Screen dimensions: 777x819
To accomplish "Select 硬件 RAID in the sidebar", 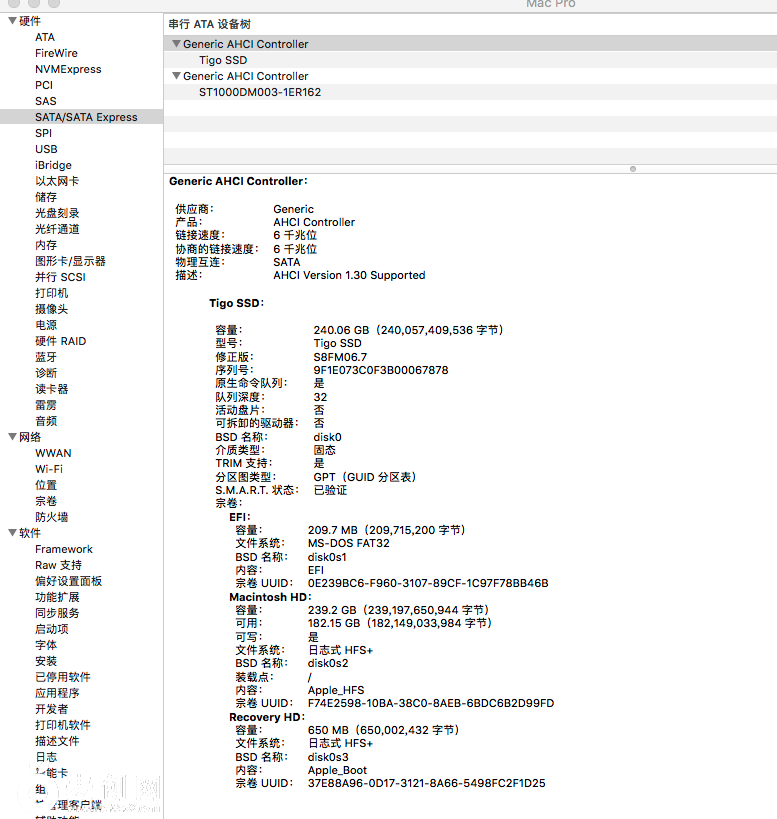I will 60,341.
